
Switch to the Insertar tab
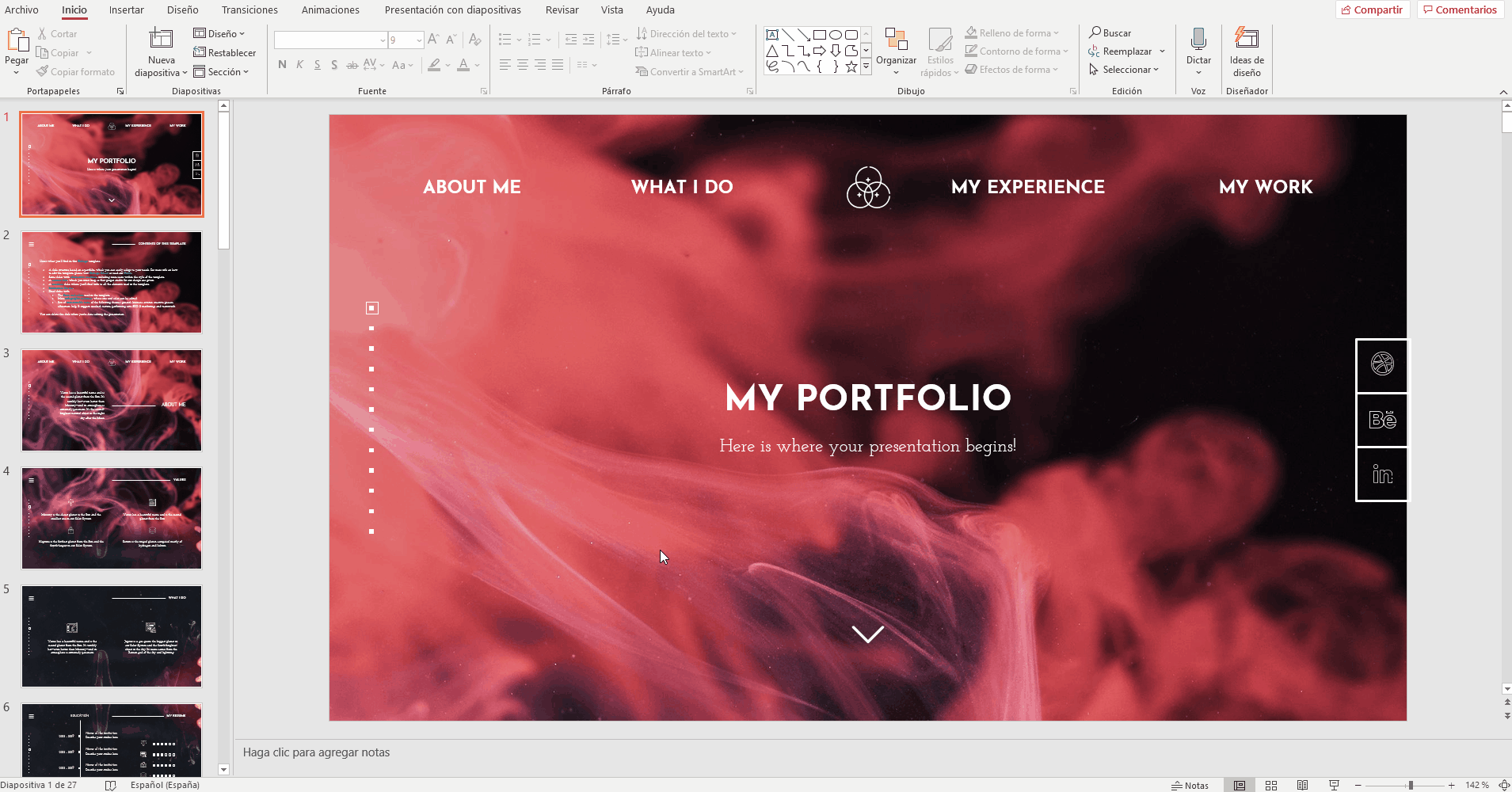[127, 10]
